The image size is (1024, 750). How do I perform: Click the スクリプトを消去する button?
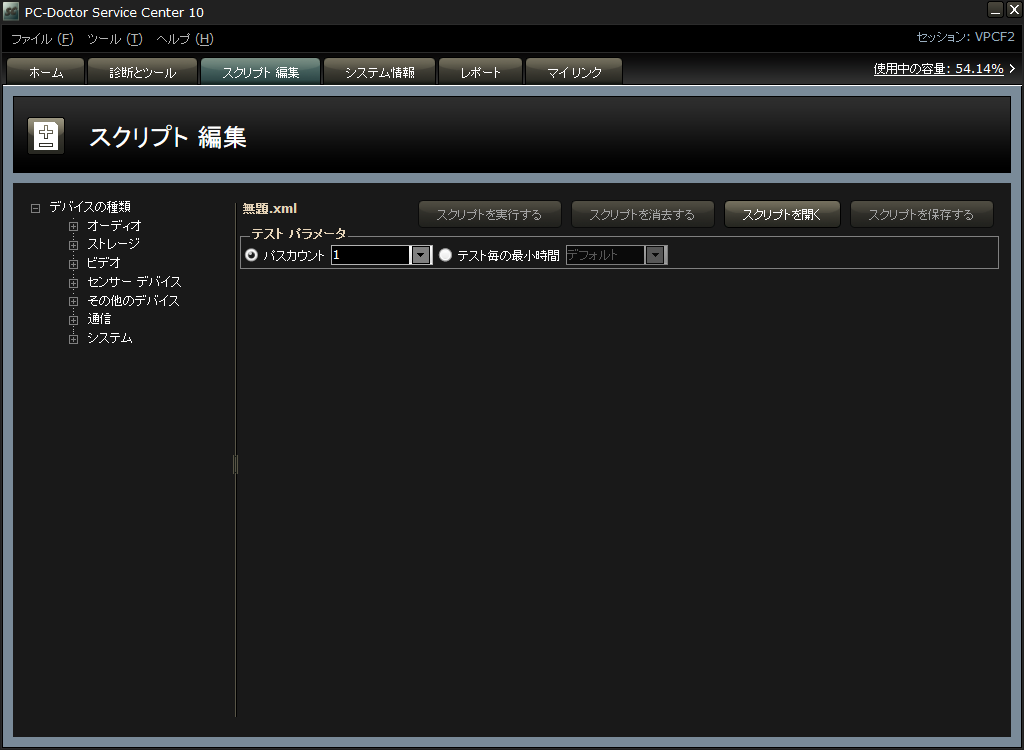point(642,214)
